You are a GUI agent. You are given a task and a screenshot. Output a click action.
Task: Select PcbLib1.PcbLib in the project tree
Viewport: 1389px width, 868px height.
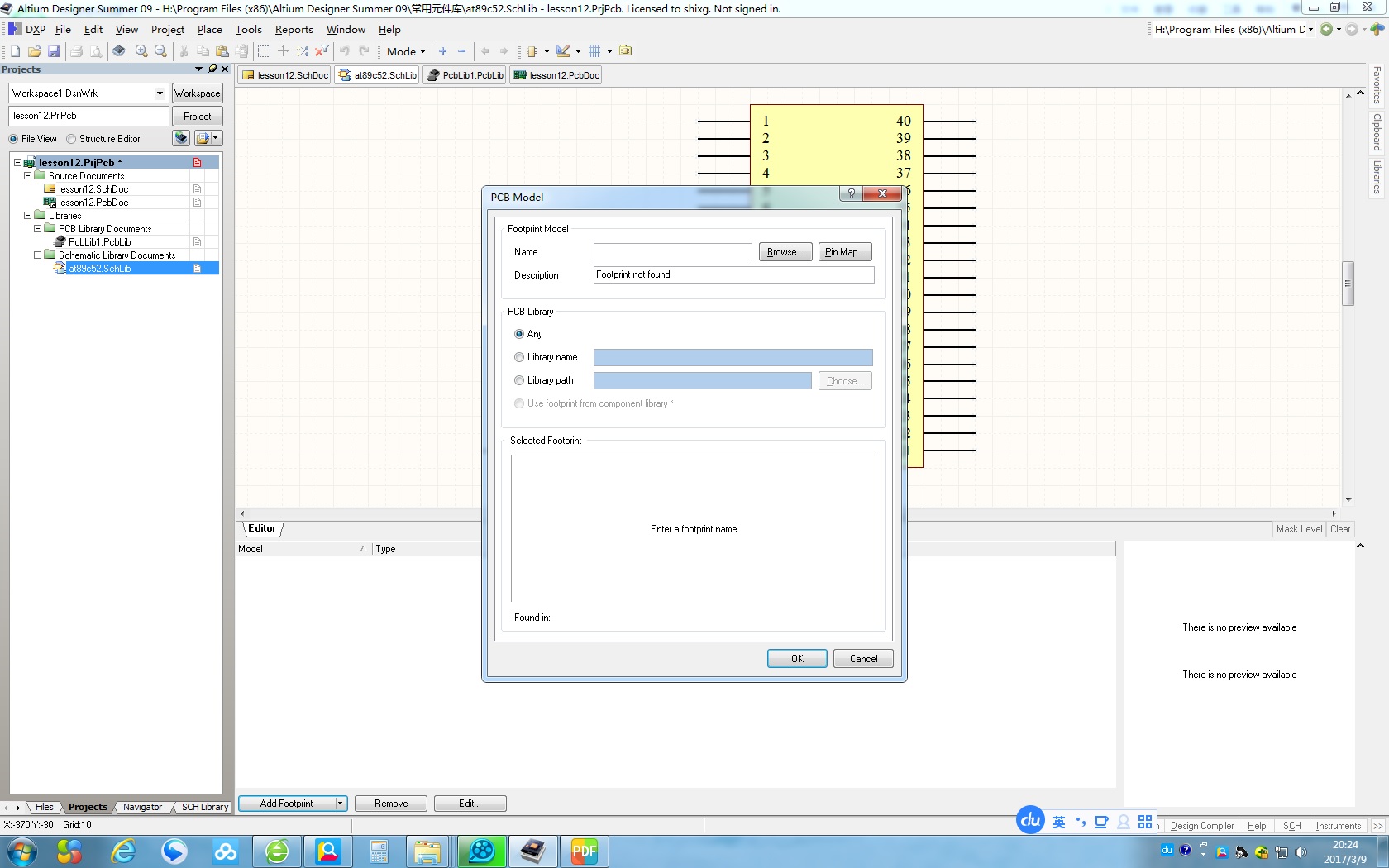click(x=100, y=242)
